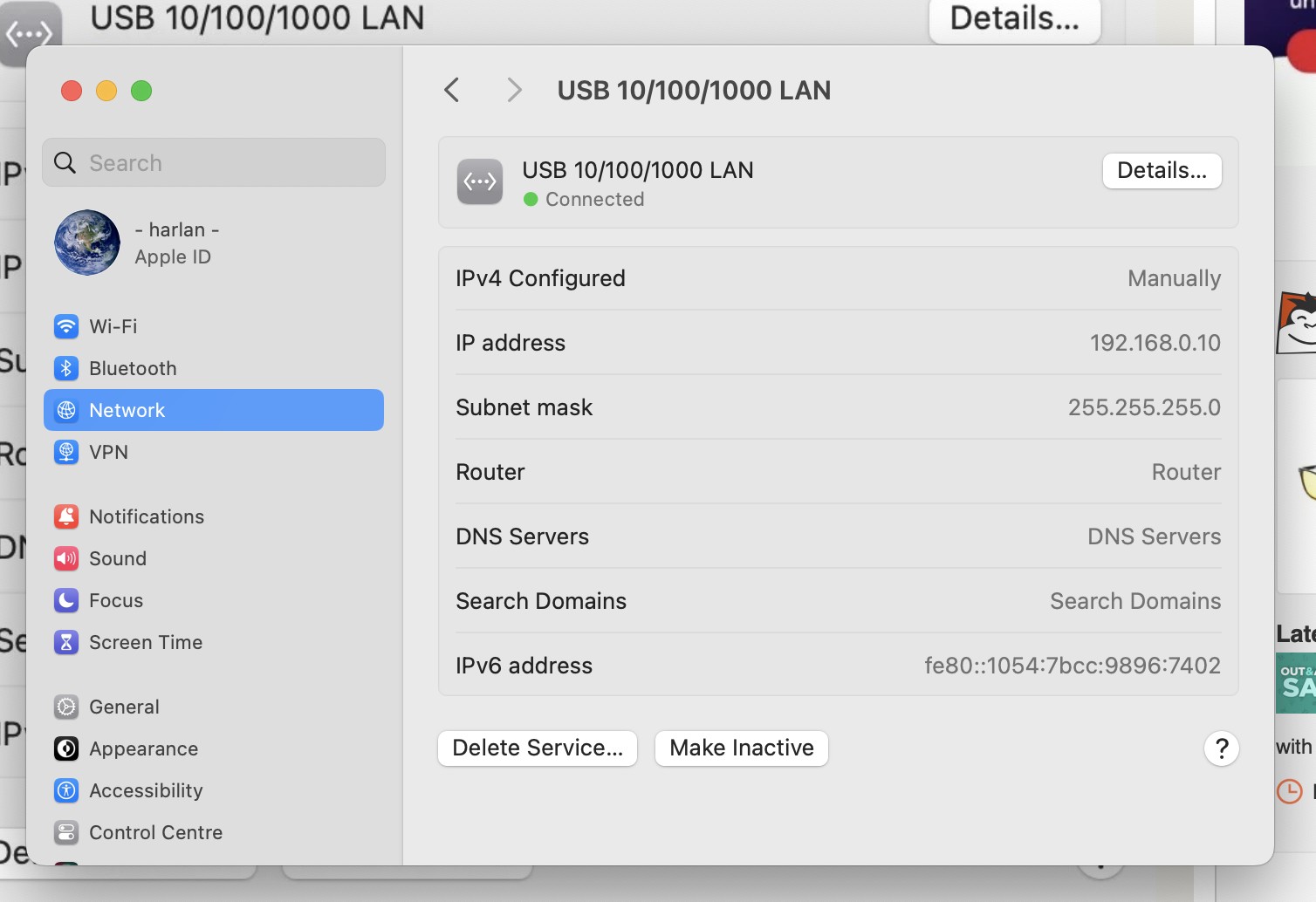Open the General settings pane
This screenshot has height=902, width=1316.
(x=124, y=707)
